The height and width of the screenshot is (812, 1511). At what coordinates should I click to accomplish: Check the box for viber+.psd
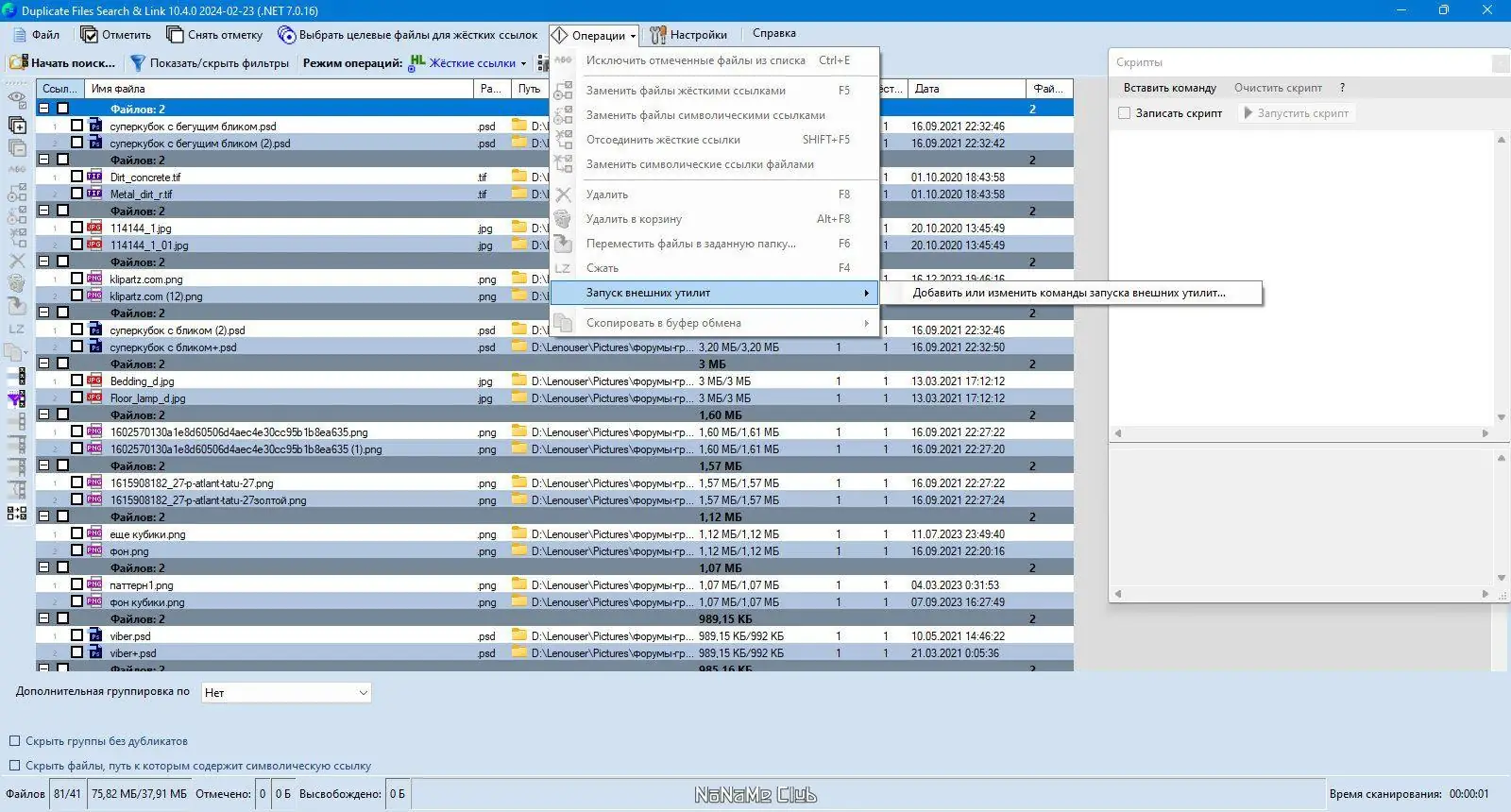76,652
